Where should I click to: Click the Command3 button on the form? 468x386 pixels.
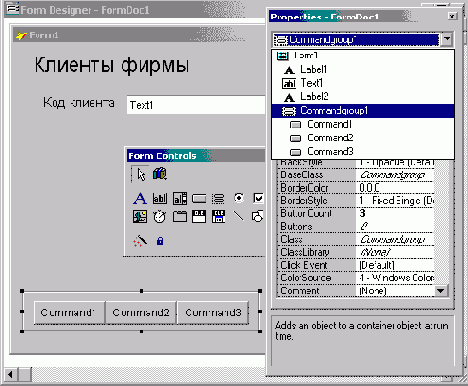coord(213,313)
